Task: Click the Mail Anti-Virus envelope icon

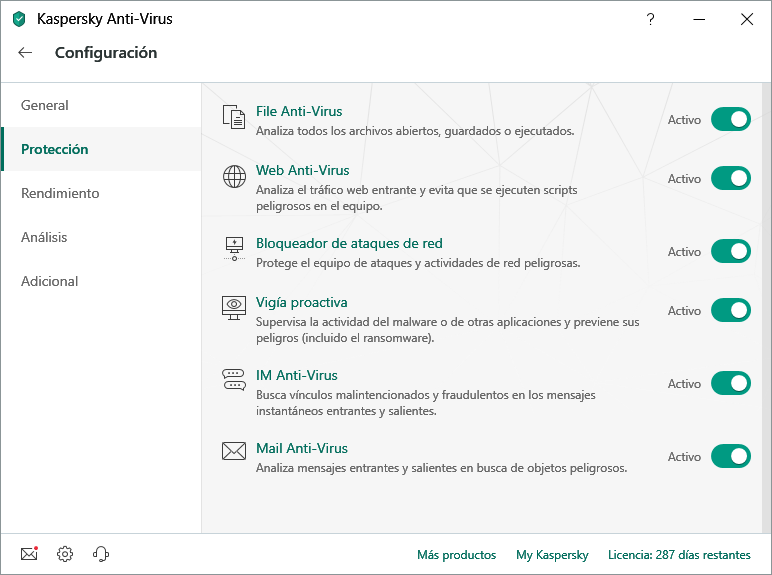Action: point(234,452)
